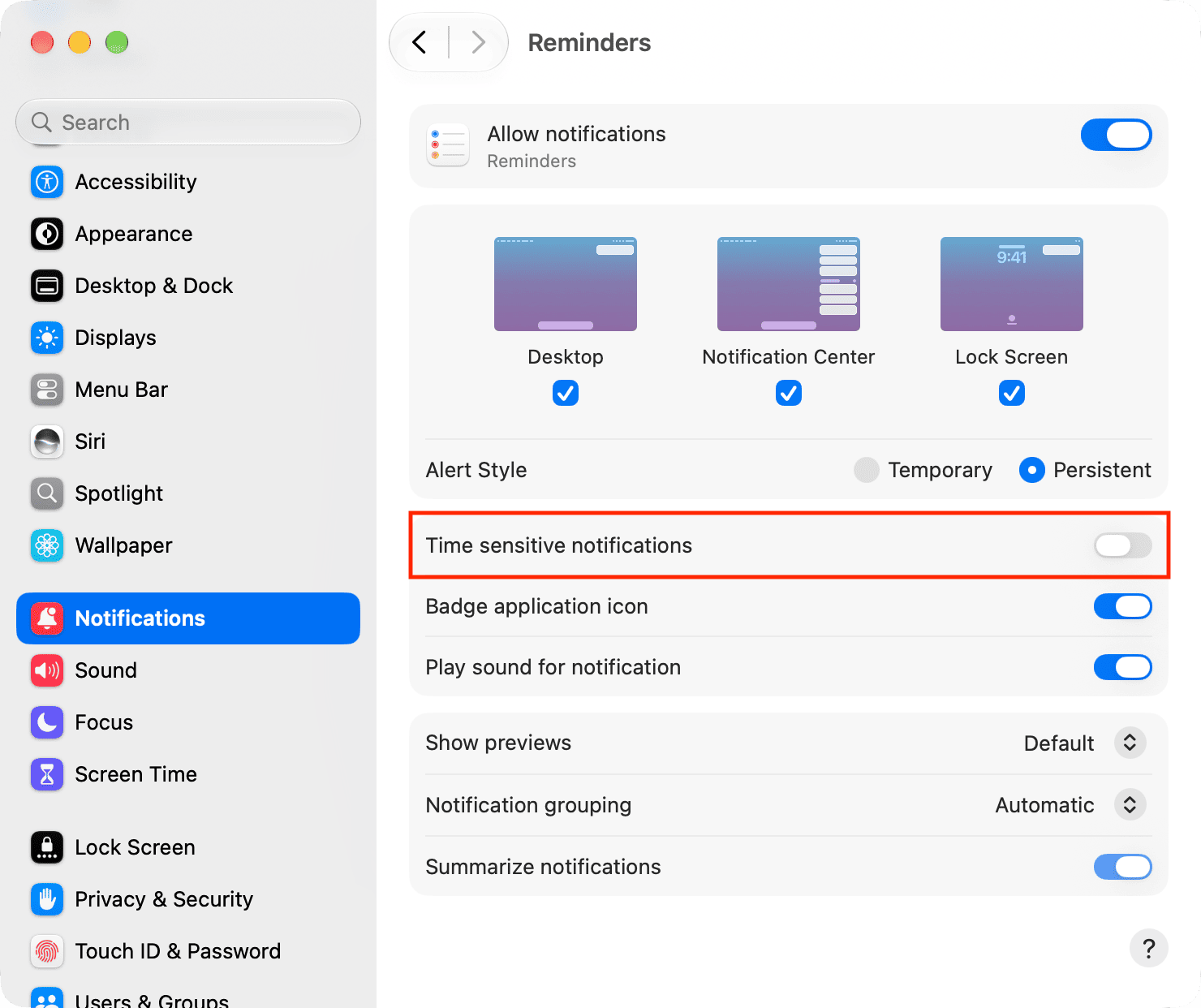Click the Lock Screen sidebar label
Viewport: 1201px width, 1008px height.
(135, 847)
